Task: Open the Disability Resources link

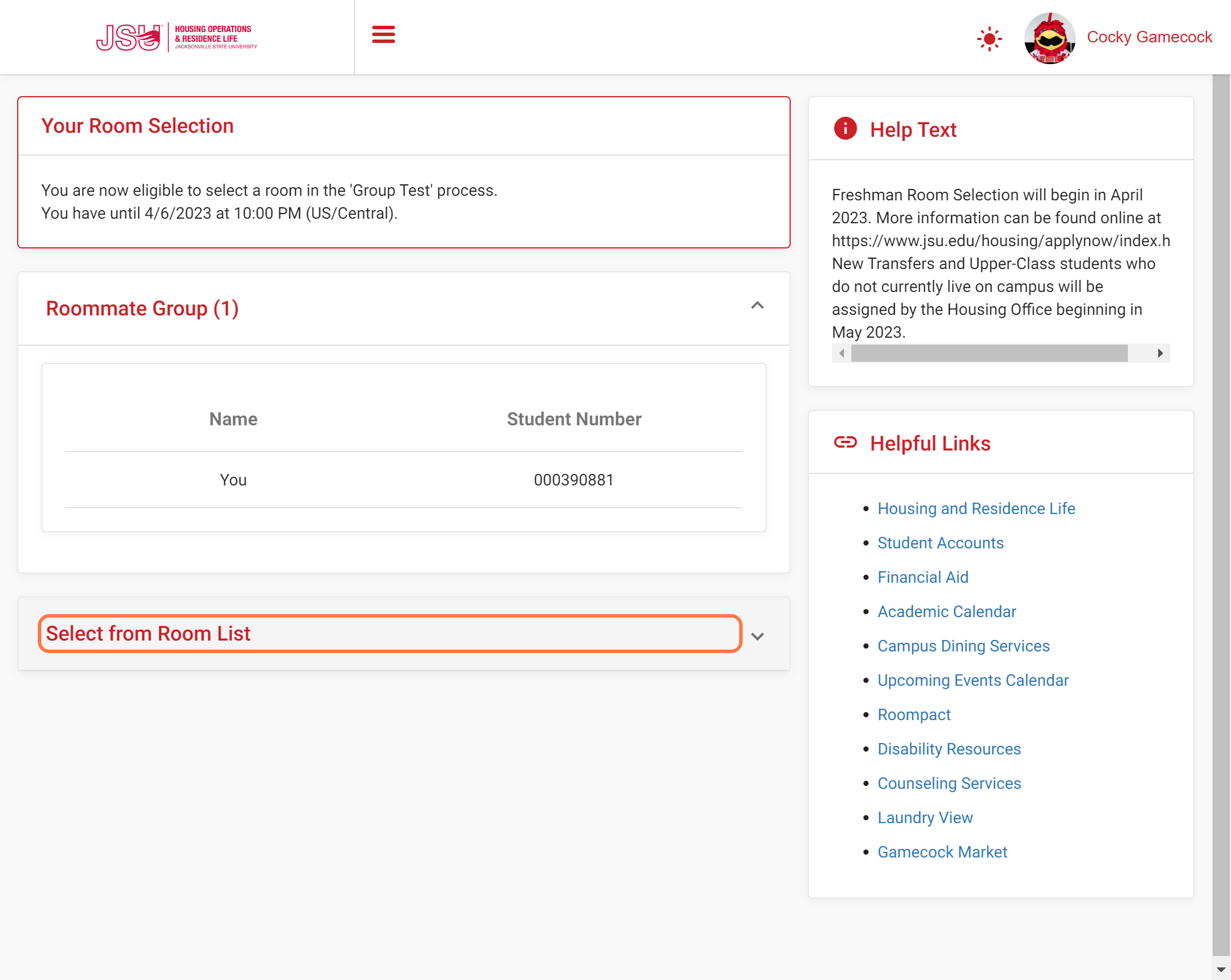Action: click(x=949, y=749)
